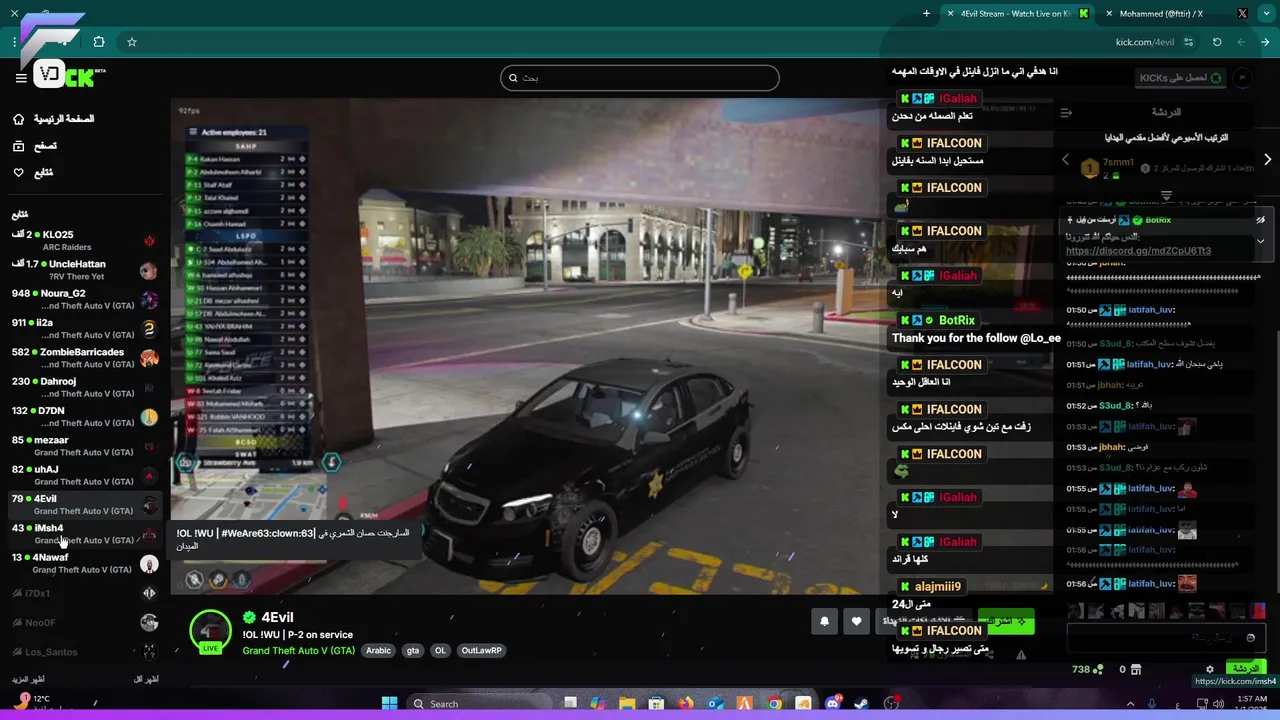Open the browse sidebar item

[x=35, y=146]
